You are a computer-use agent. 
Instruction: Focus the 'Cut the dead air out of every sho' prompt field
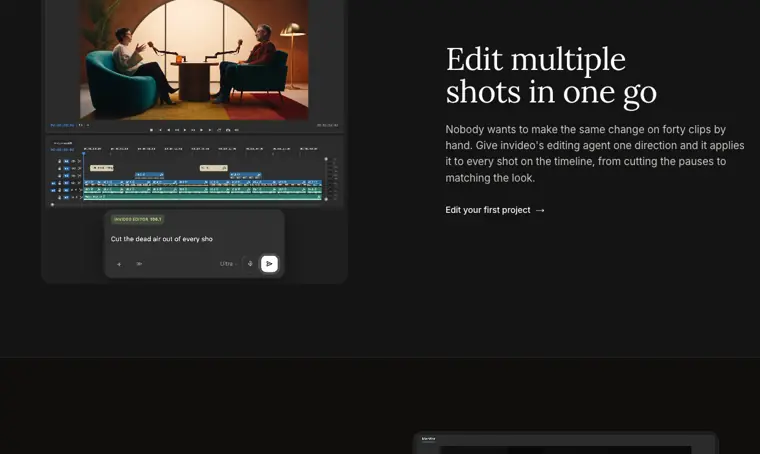pyautogui.click(x=161, y=239)
